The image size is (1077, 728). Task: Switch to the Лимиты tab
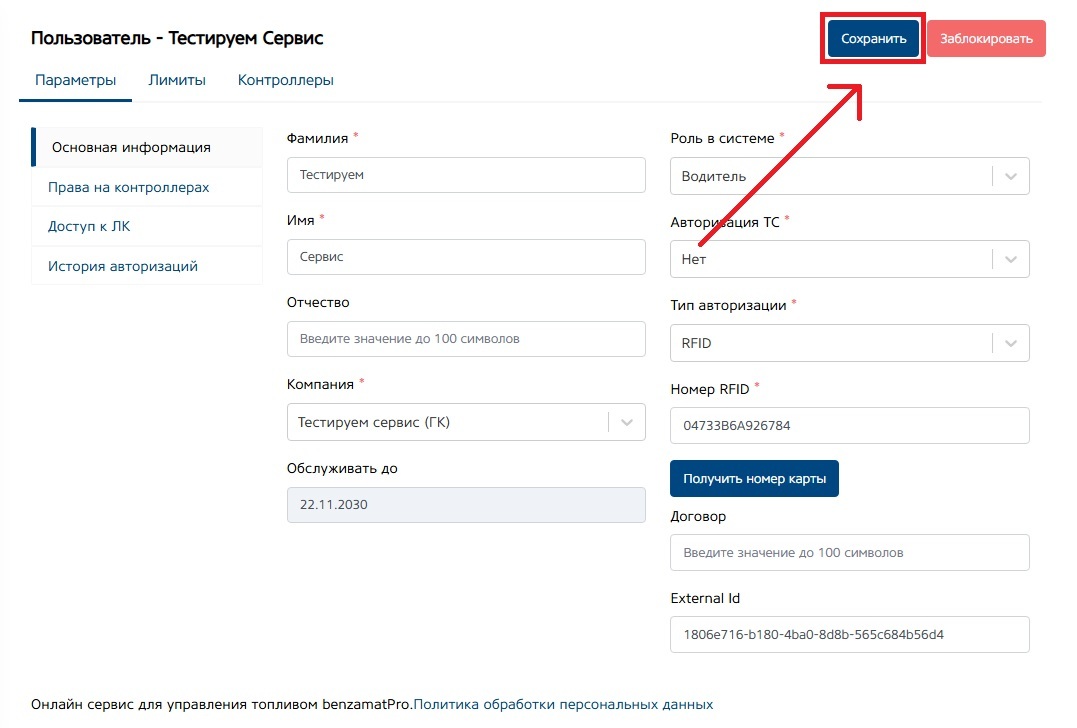pos(177,80)
